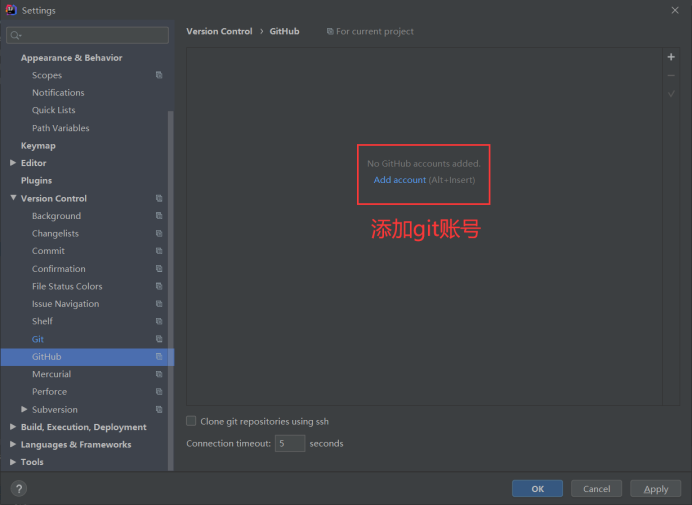Image resolution: width=692 pixels, height=505 pixels.
Task: Focus the settings search field
Action: click(x=87, y=35)
